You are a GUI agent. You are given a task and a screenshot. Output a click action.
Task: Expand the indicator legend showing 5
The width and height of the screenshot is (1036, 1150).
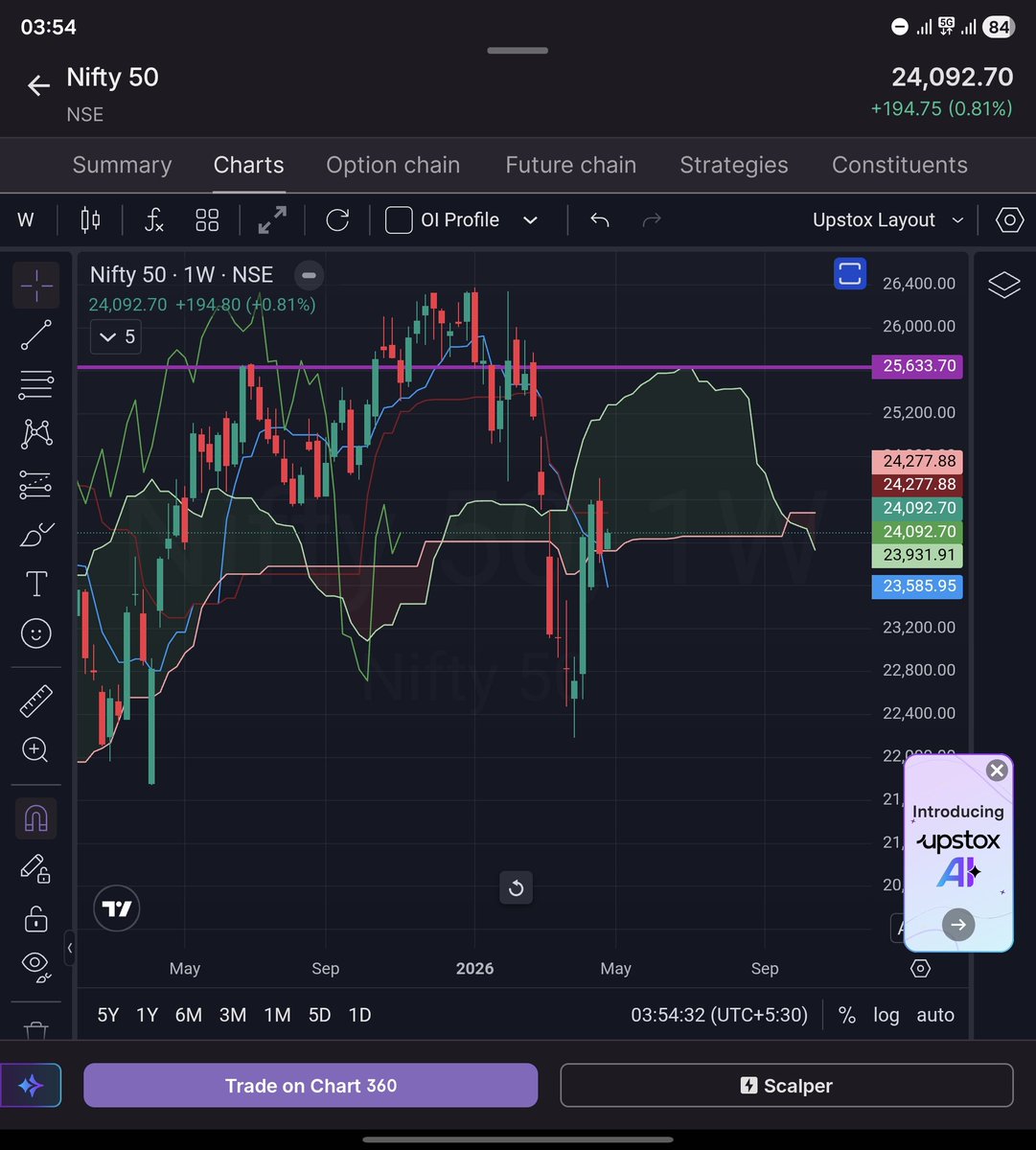(x=117, y=336)
